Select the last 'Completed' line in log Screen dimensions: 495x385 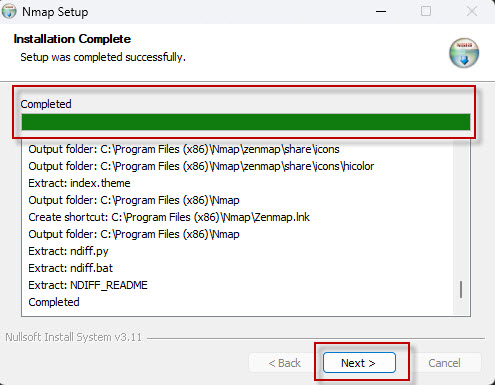click(x=54, y=302)
